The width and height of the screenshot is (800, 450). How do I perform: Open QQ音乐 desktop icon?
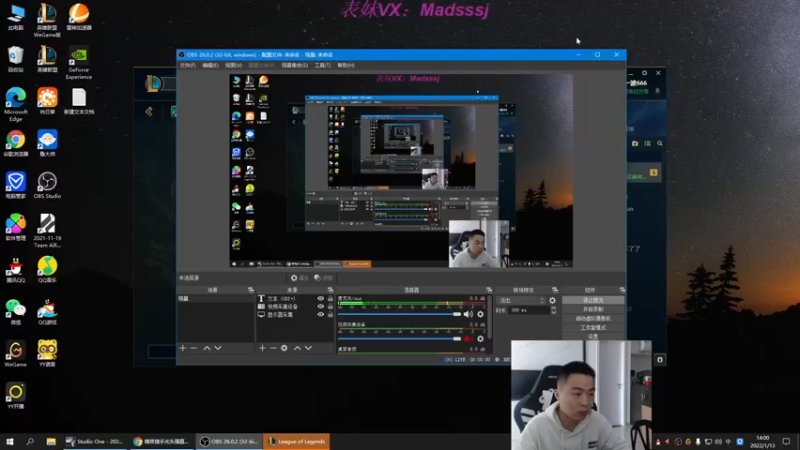47,269
